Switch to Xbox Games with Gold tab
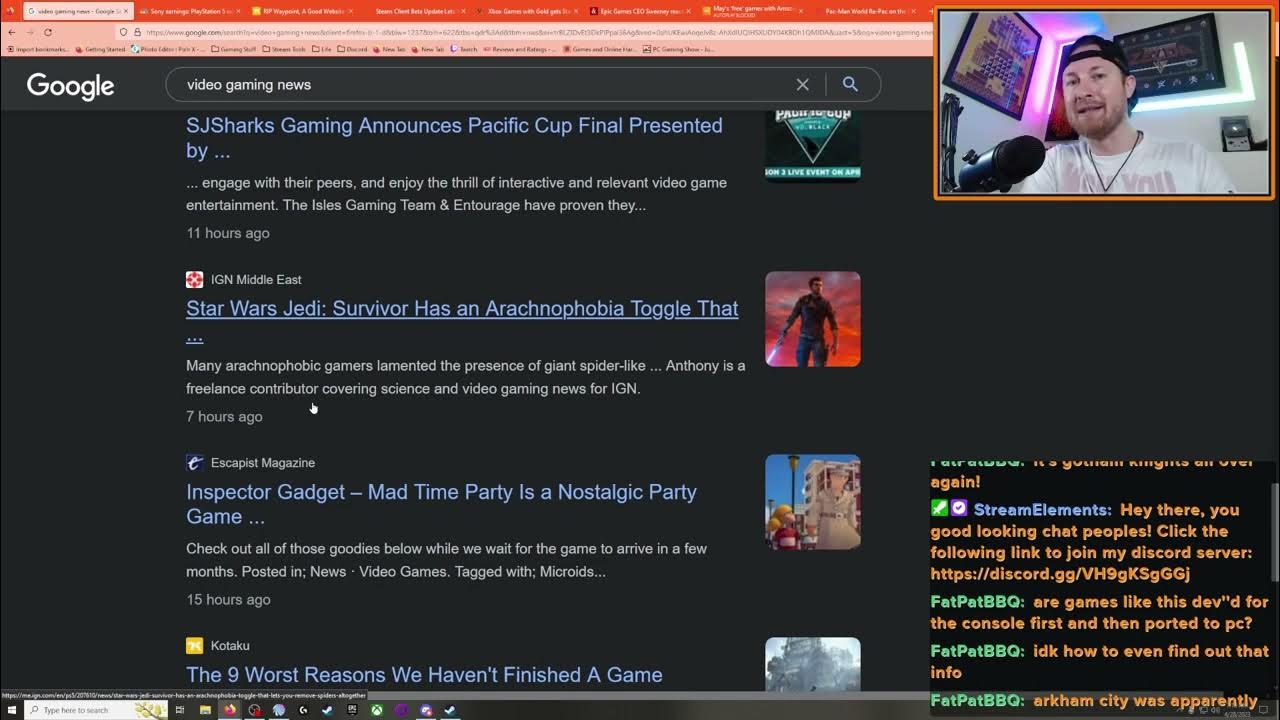Screen dimensions: 1280x720 click(x=526, y=11)
